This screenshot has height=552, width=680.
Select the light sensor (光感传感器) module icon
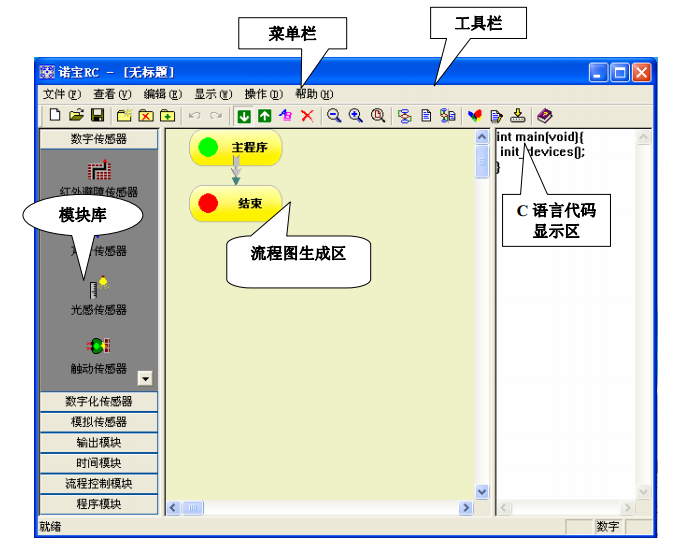98,288
